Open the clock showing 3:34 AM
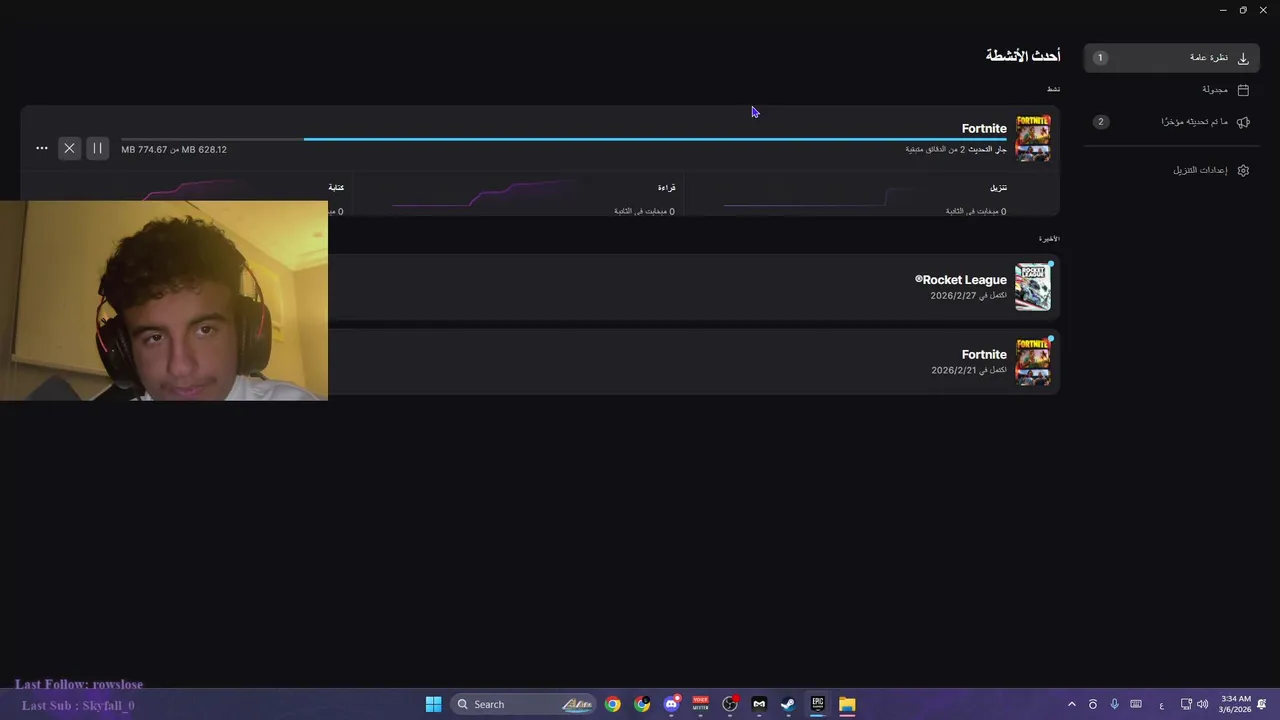The width and height of the screenshot is (1280, 720). click(1236, 704)
